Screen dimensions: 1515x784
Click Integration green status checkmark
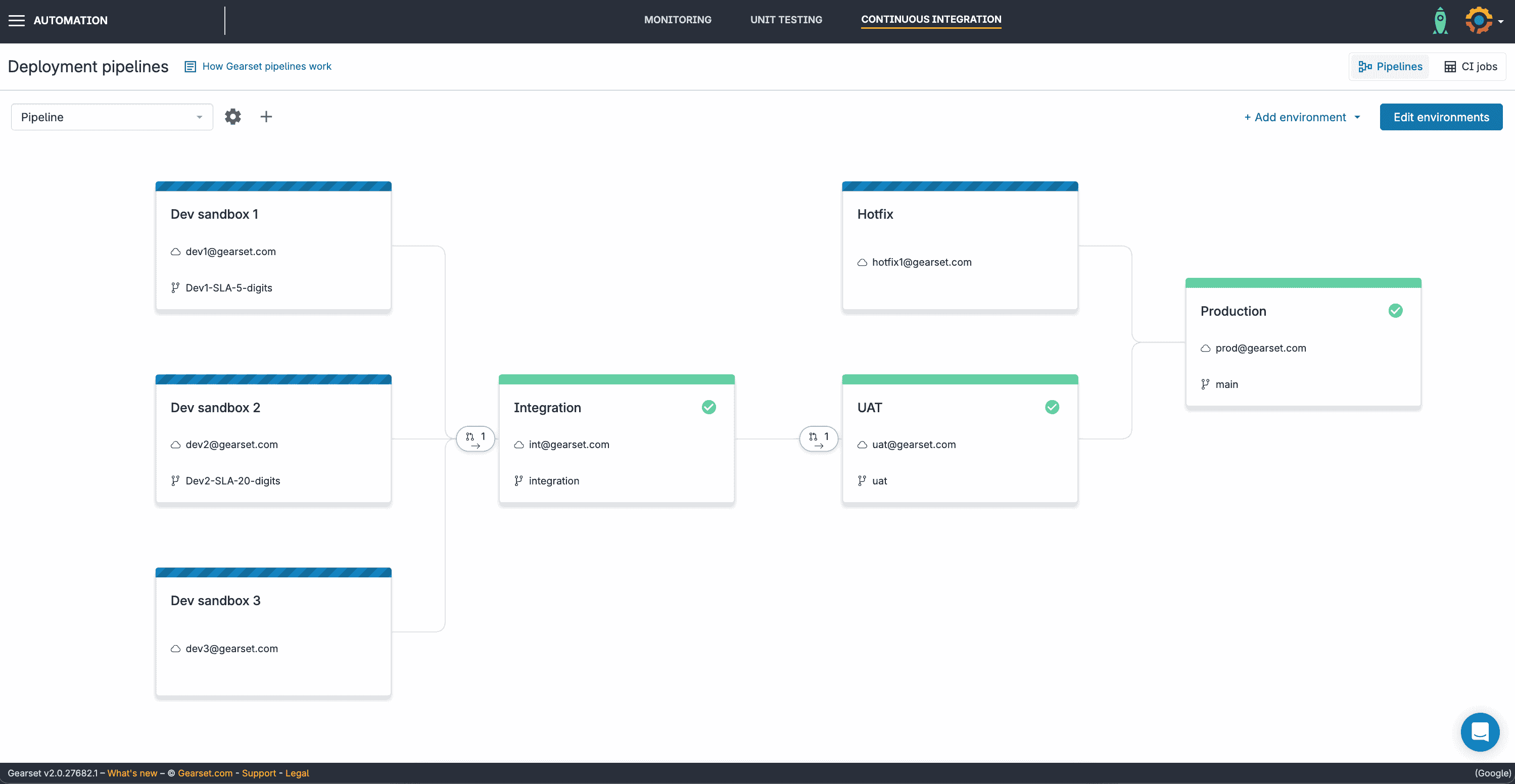[708, 407]
